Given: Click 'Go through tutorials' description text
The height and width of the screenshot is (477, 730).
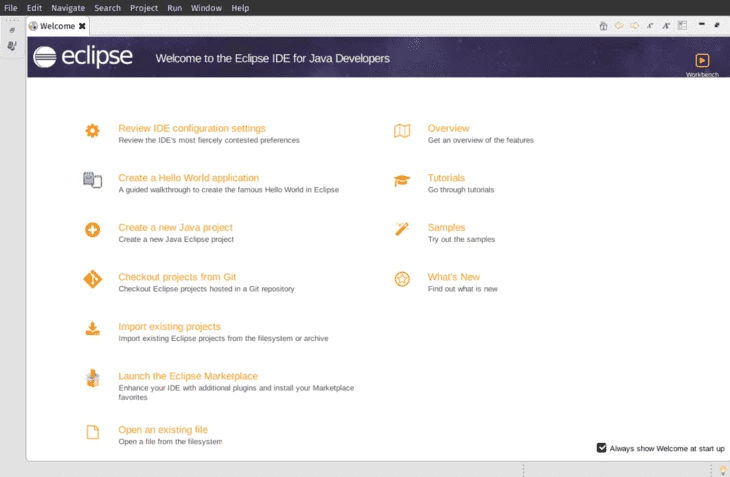Looking at the screenshot, I should (461, 189).
